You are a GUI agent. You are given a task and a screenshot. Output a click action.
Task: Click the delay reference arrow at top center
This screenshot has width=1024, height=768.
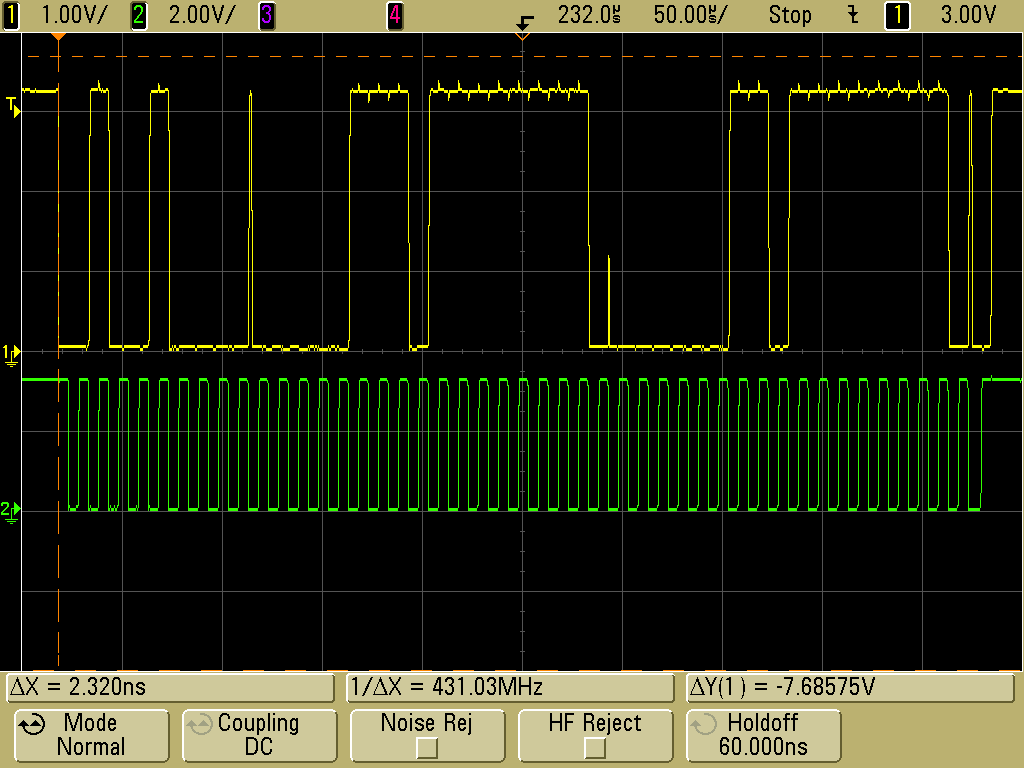[x=524, y=24]
